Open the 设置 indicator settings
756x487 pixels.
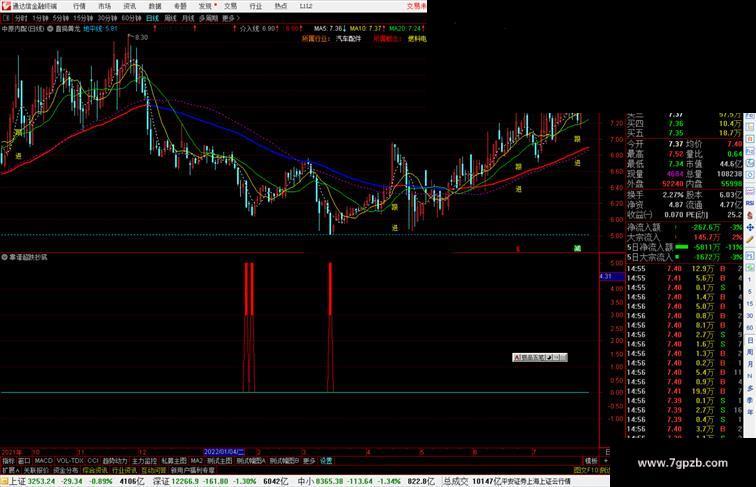[x=326, y=461]
